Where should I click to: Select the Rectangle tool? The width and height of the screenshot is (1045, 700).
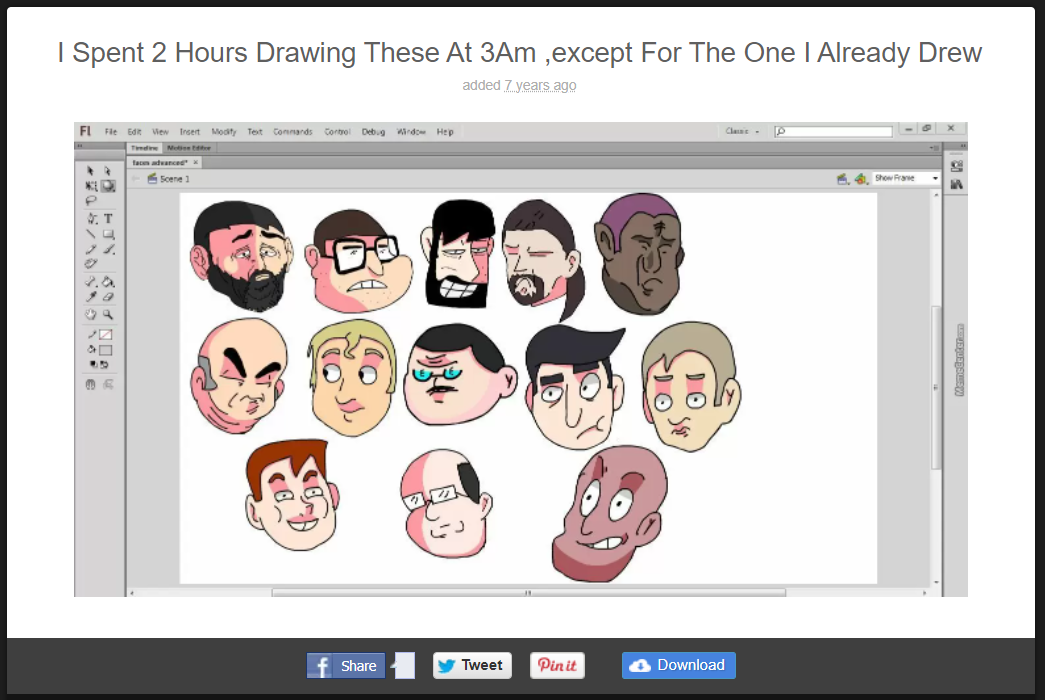pos(109,234)
